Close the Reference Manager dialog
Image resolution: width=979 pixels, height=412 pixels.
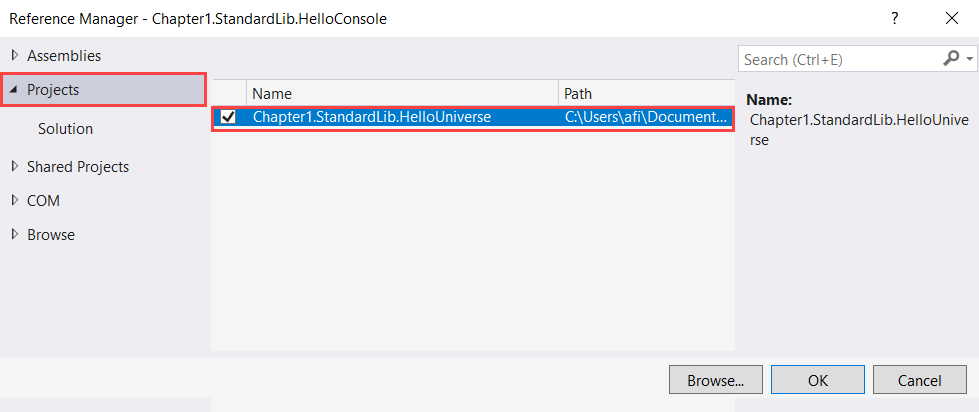tap(952, 19)
